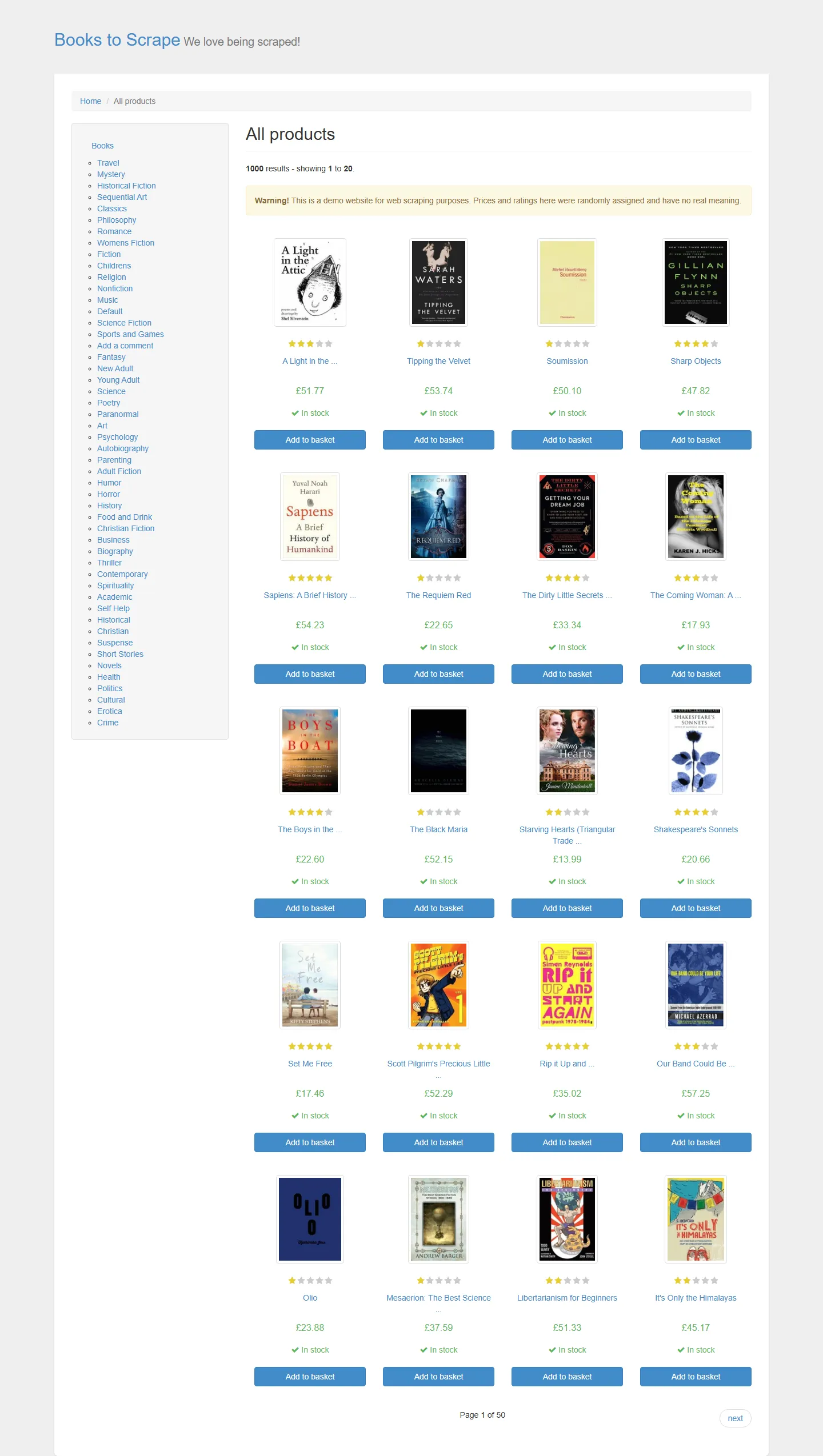The height and width of the screenshot is (1456, 823).
Task: Add Sharp Objects to the basket
Action: (696, 440)
